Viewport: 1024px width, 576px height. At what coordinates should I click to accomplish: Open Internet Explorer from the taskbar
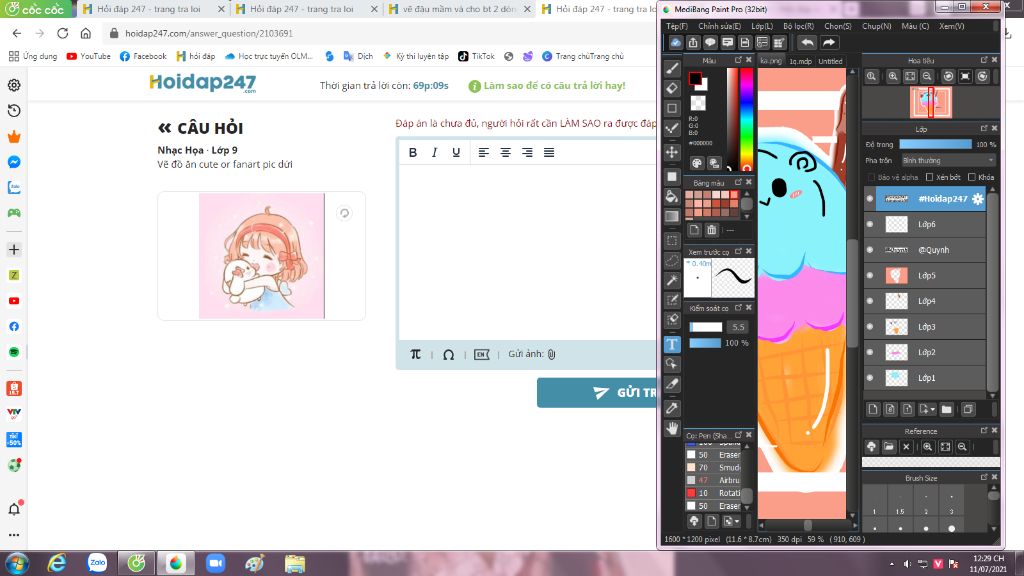[x=57, y=562]
